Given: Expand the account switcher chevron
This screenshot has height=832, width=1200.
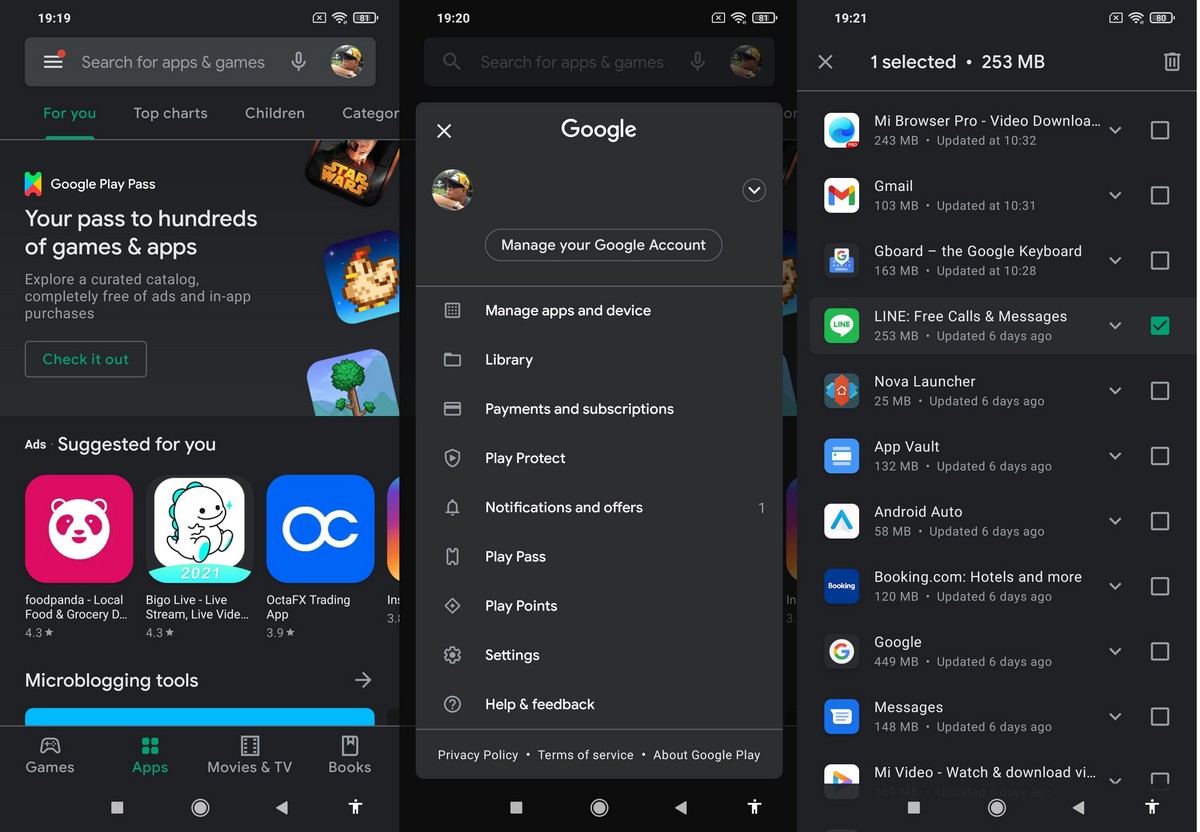Looking at the screenshot, I should 754,190.
